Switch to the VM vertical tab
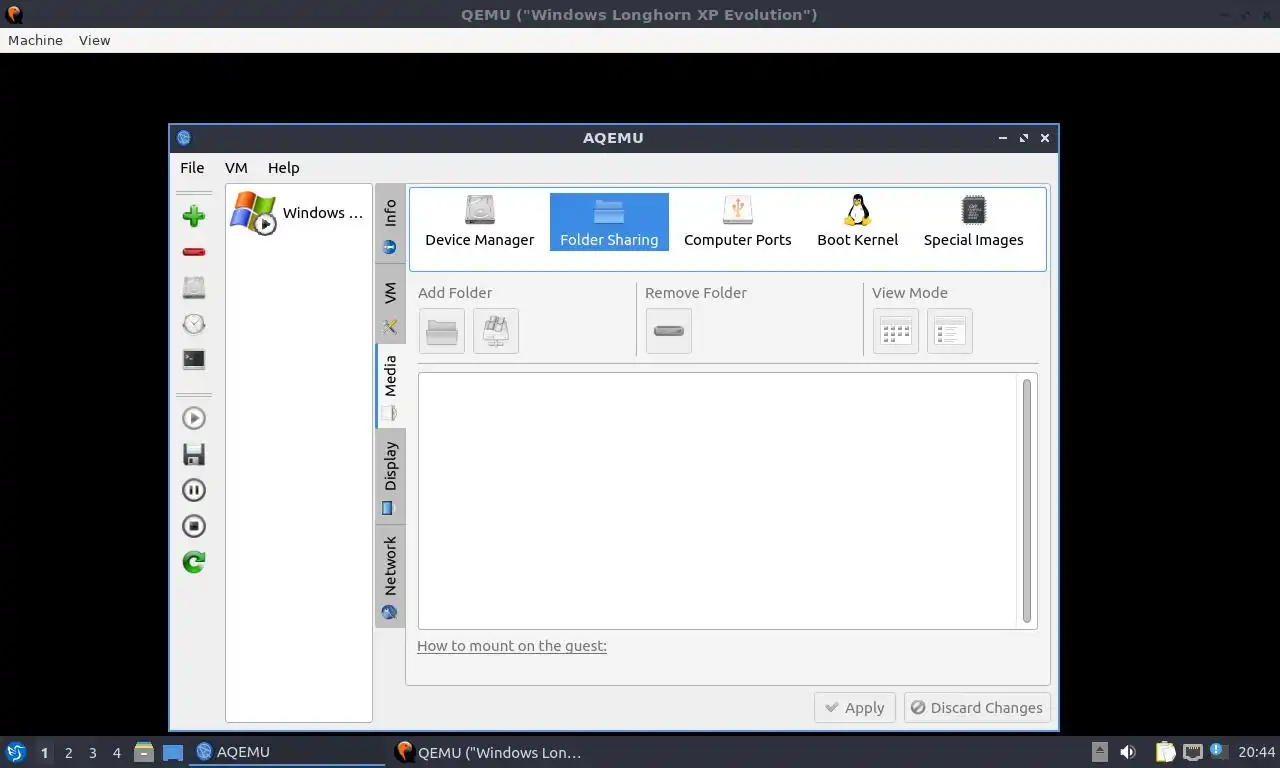The width and height of the screenshot is (1280, 768). click(x=390, y=305)
